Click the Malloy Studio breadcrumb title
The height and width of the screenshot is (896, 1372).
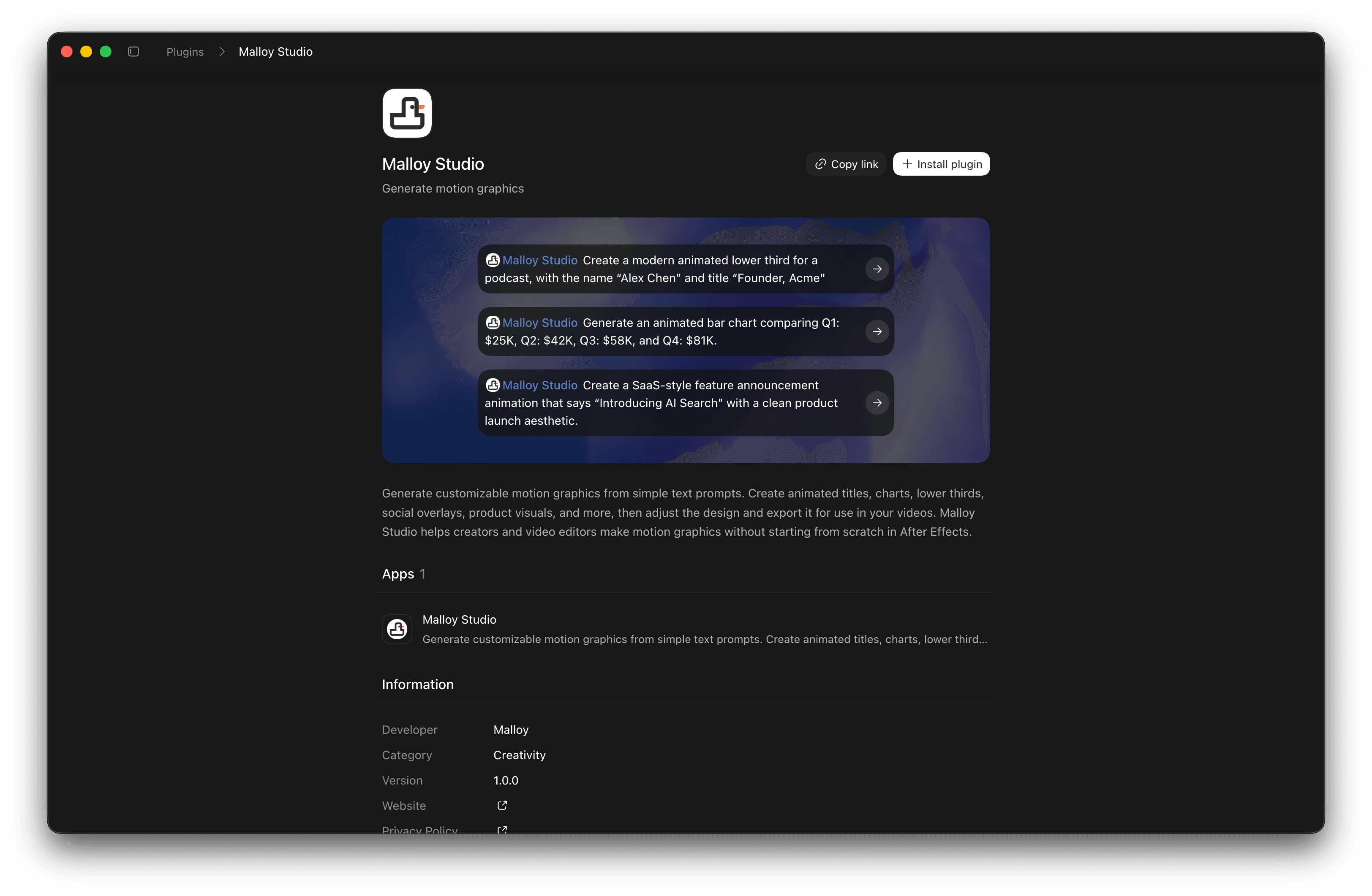[275, 52]
